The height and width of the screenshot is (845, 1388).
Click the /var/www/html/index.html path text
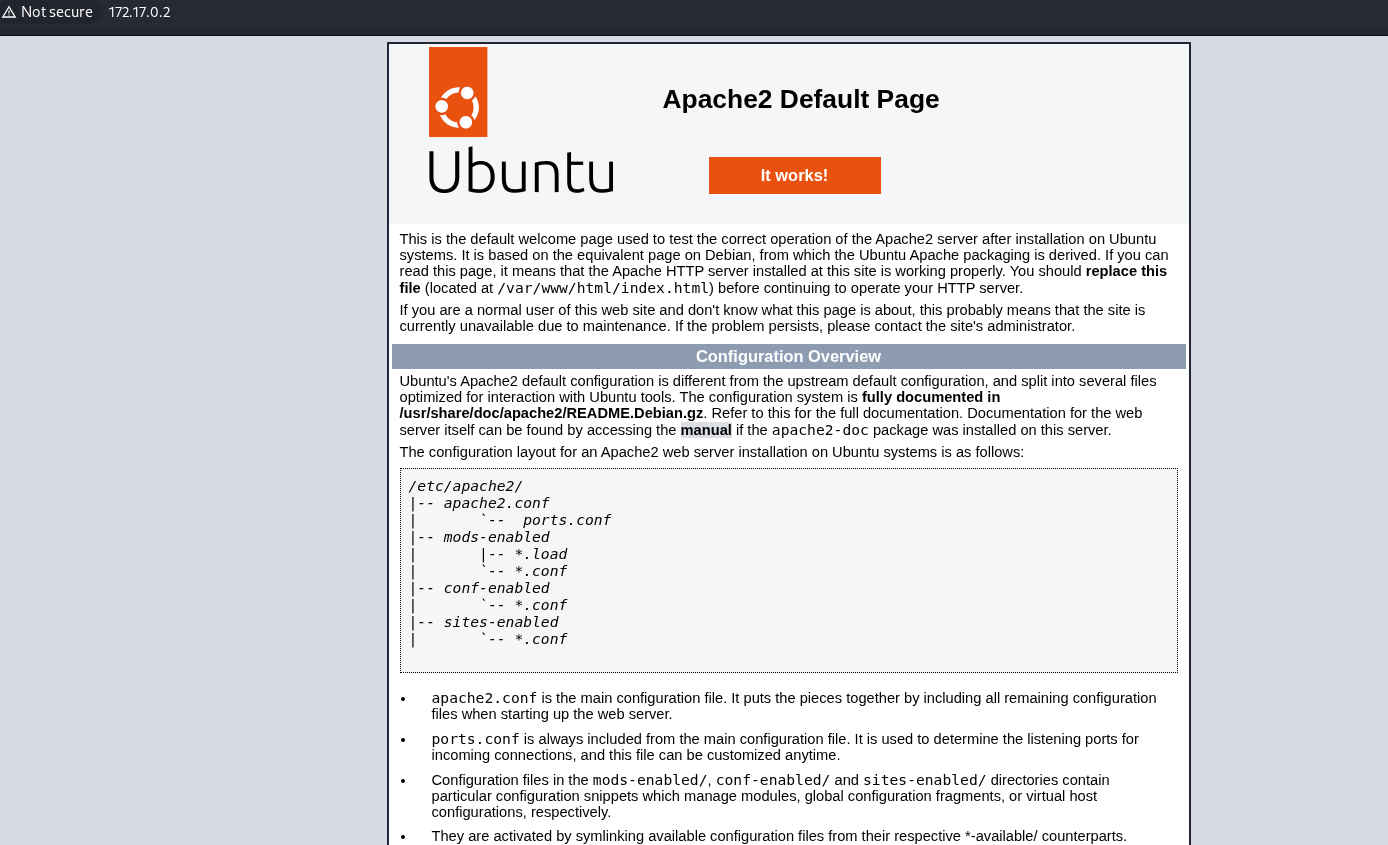[603, 288]
